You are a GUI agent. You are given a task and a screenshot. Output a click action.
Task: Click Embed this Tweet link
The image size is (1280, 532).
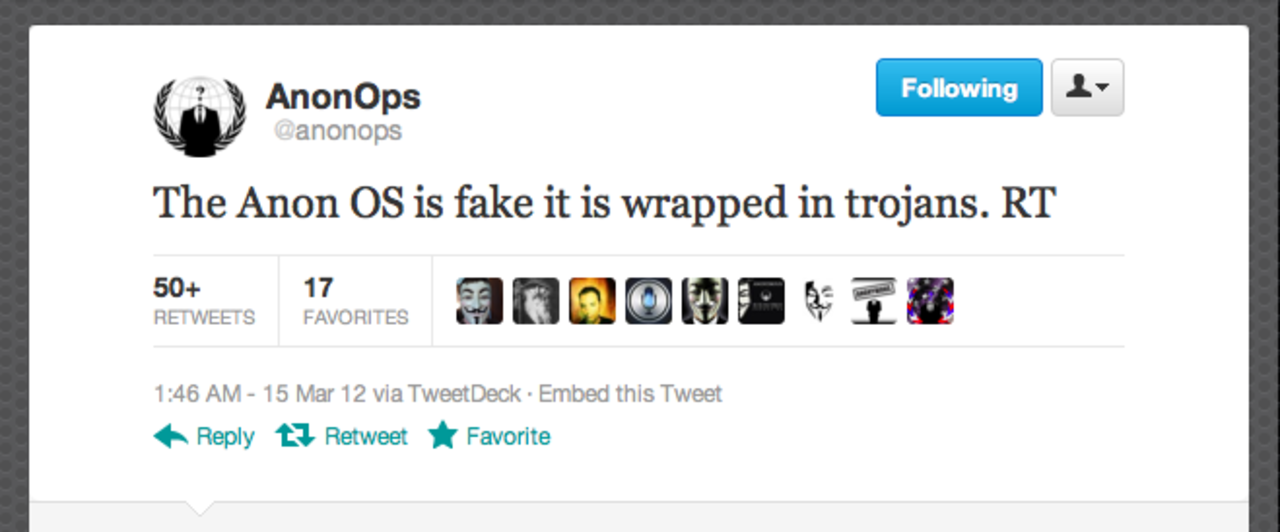pos(630,394)
